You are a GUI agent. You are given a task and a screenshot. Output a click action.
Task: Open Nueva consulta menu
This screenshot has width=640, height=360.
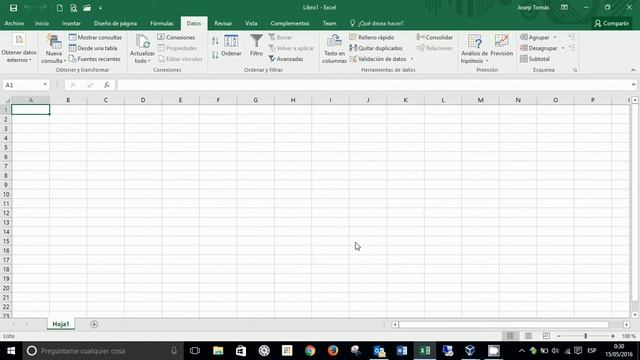53,49
